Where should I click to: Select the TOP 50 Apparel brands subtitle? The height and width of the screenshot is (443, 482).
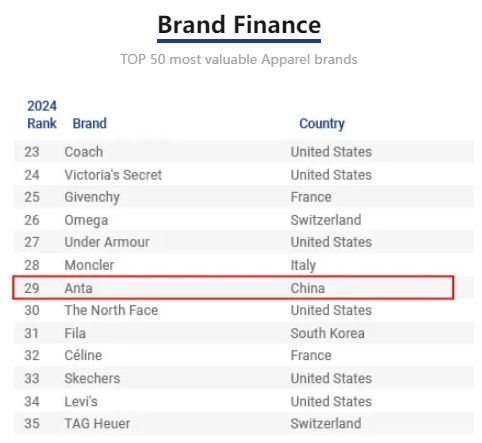239,60
